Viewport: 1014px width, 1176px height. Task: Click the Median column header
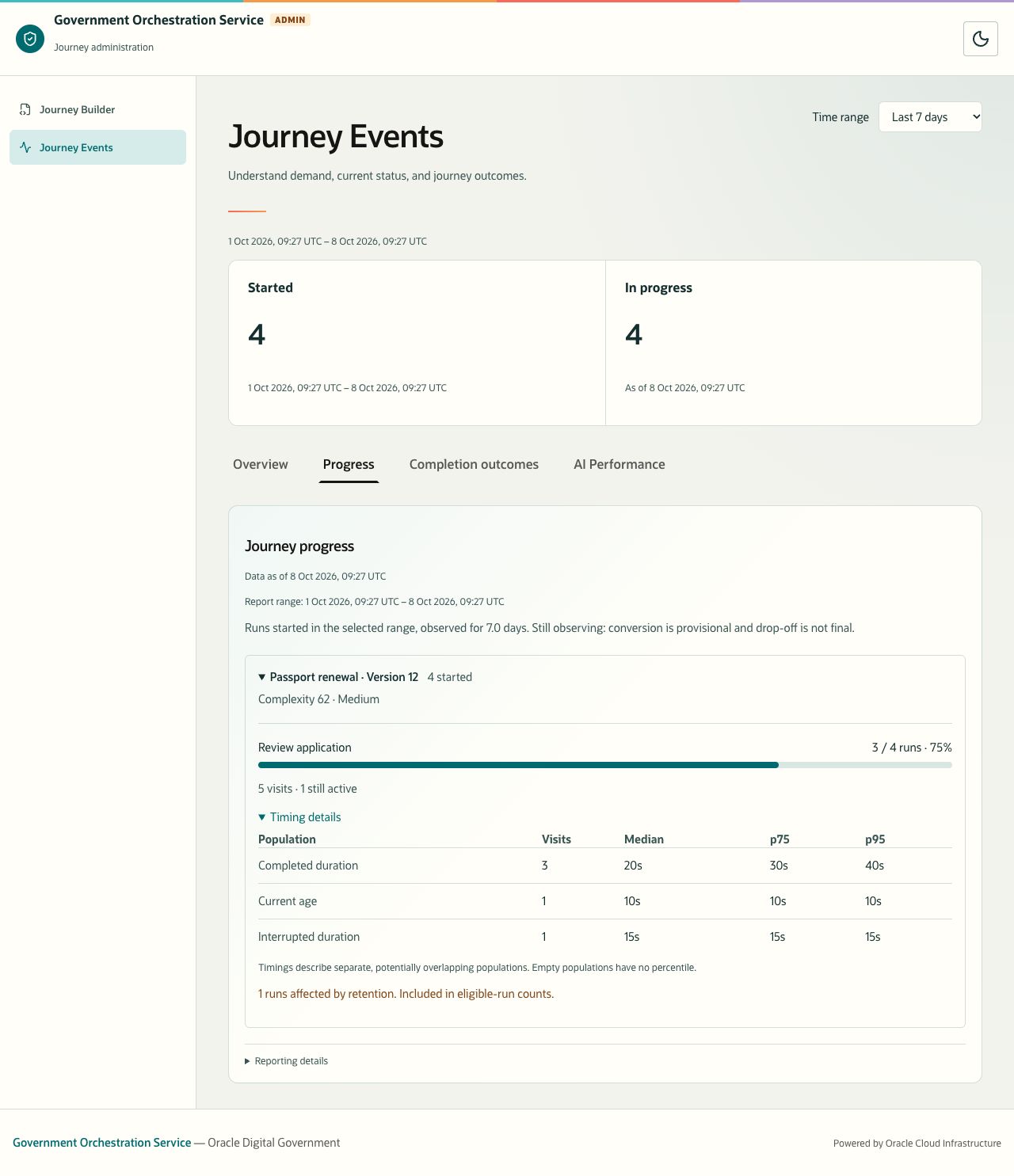[644, 839]
